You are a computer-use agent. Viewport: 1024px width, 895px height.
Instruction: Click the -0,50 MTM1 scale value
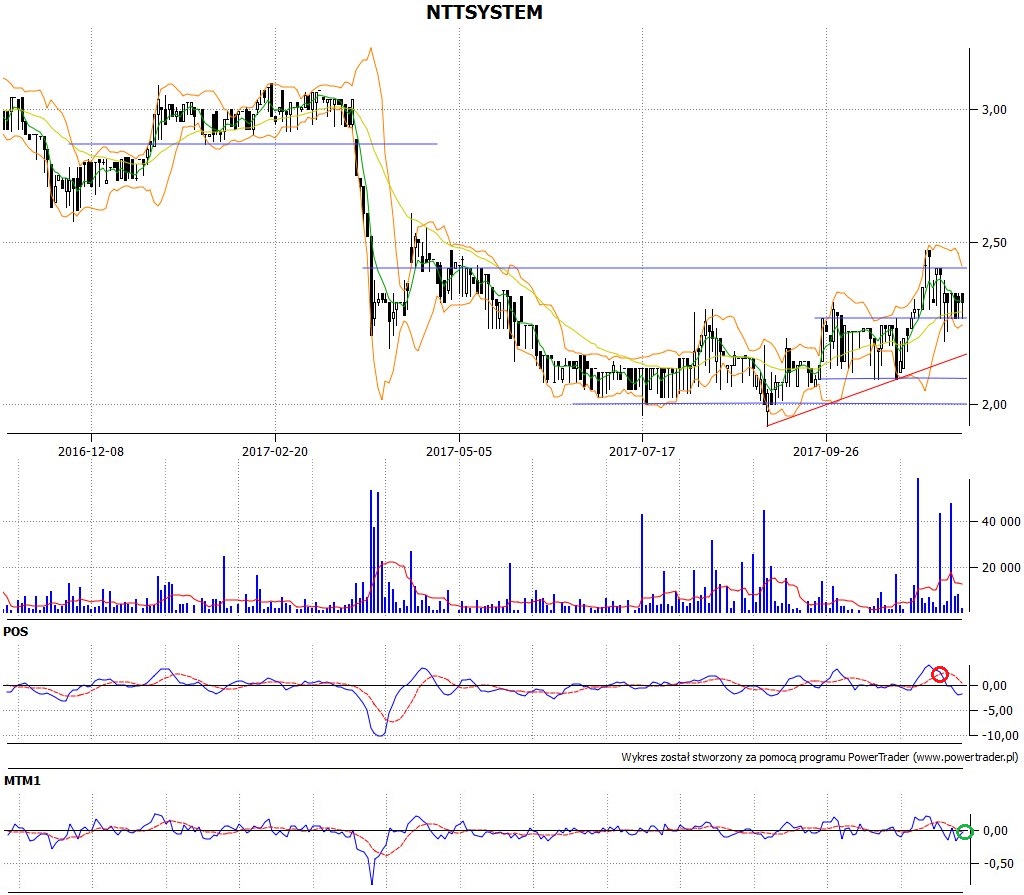point(997,864)
